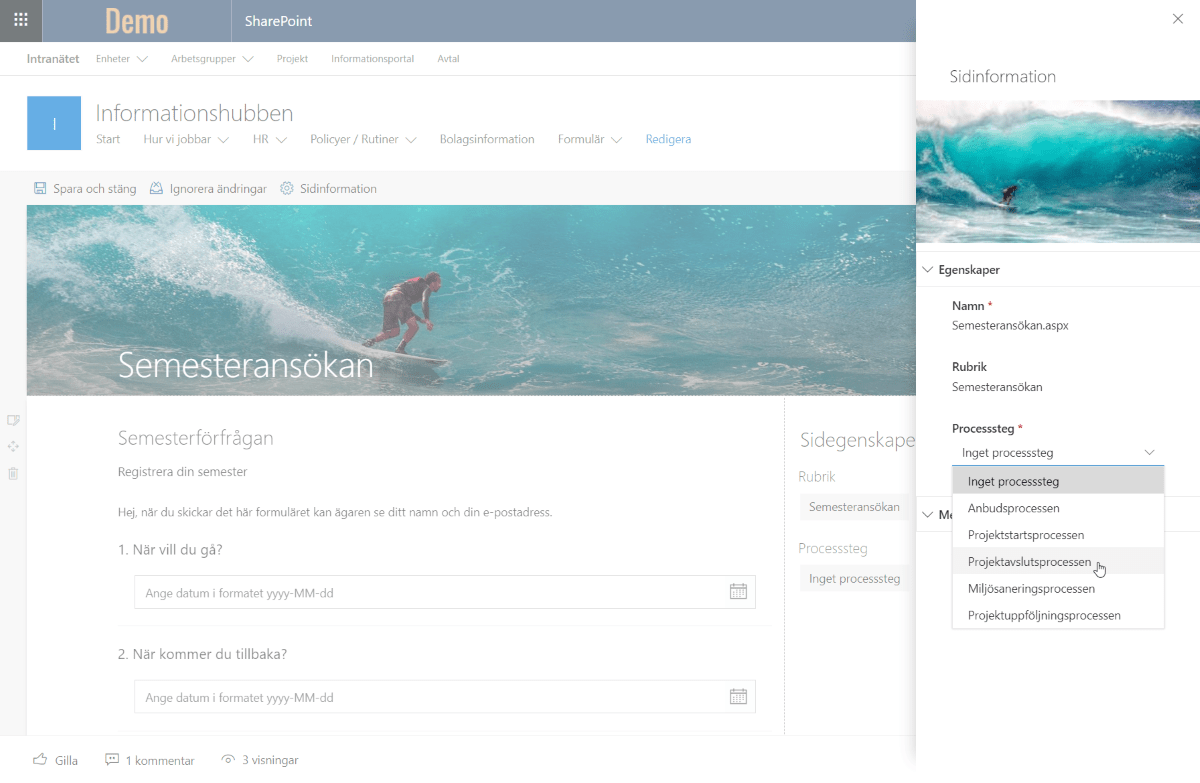The height and width of the screenshot is (783, 1200).
Task: Open the Processteg dropdown field
Action: [1057, 453]
